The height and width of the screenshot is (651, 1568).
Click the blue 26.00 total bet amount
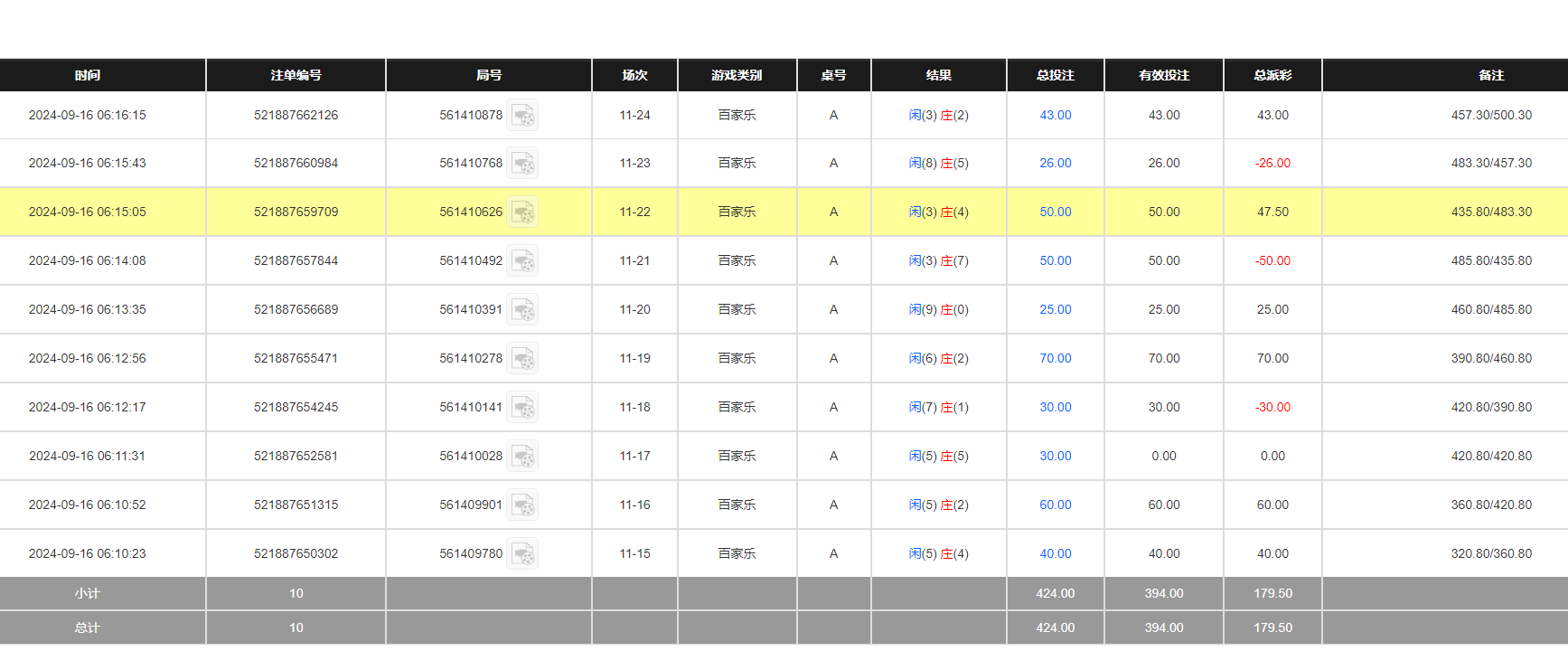tap(1055, 164)
